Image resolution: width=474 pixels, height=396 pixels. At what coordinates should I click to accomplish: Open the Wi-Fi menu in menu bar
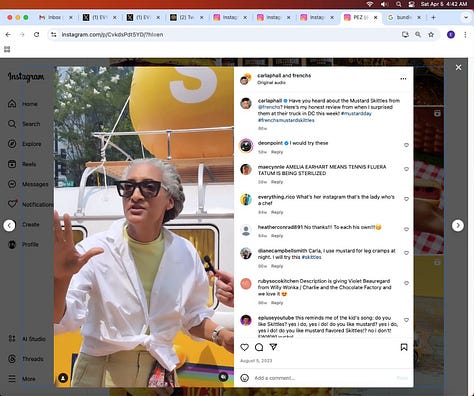click(370, 4)
